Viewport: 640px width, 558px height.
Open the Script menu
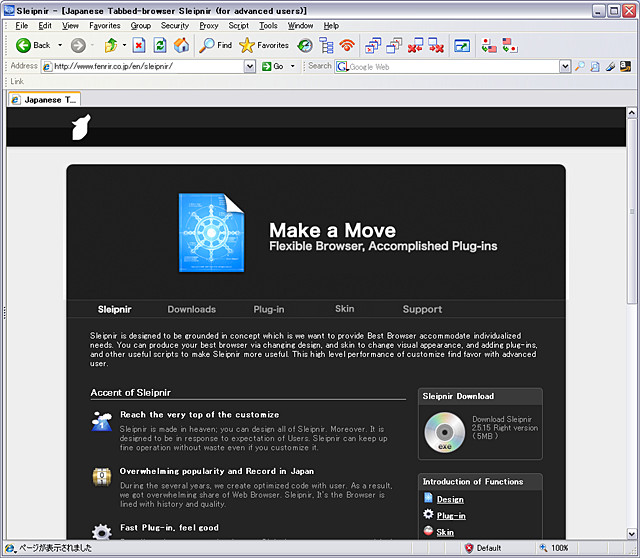[x=239, y=26]
